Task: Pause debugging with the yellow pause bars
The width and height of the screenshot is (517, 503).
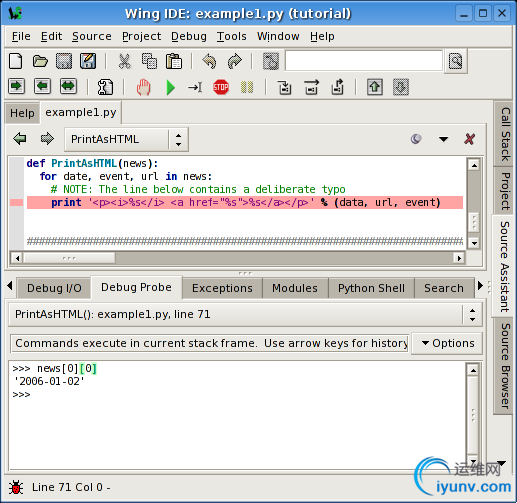Action: 247,87
